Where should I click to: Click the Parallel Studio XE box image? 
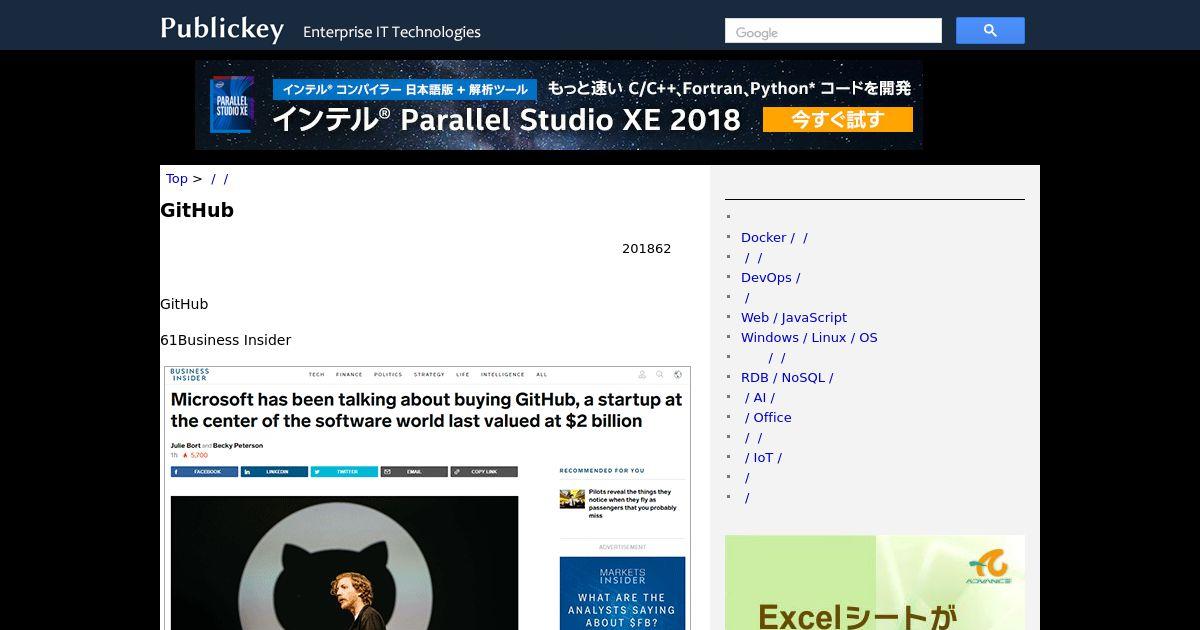point(231,105)
